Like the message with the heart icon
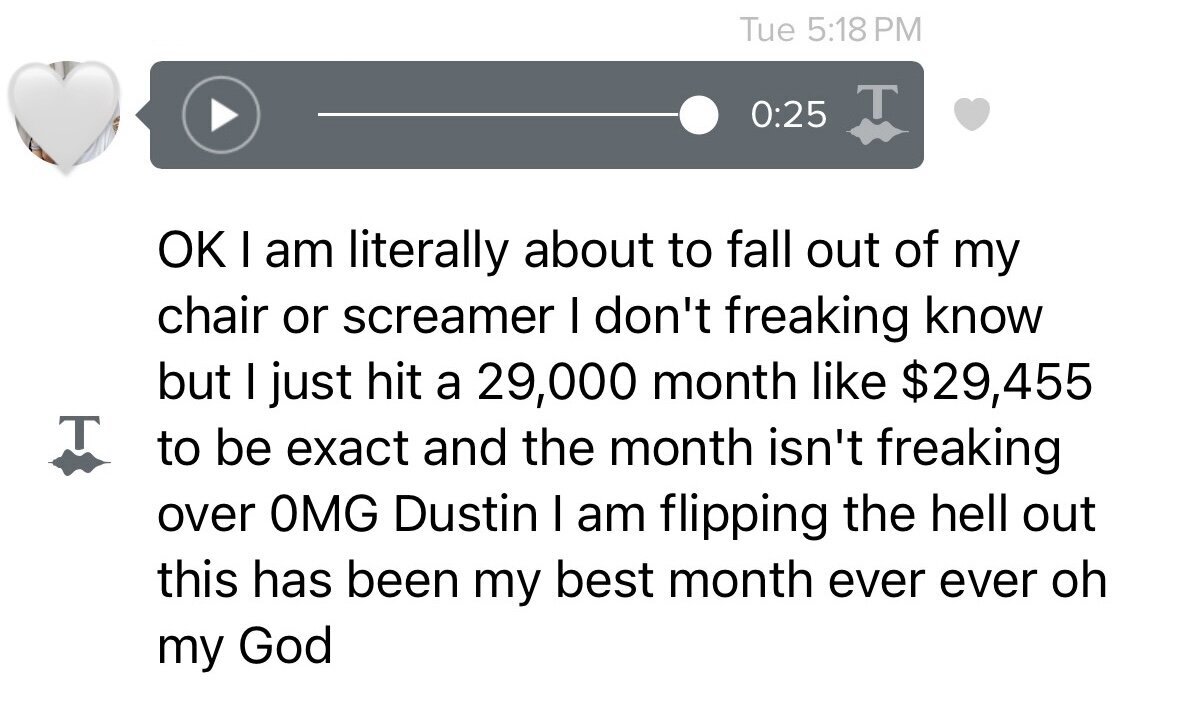The height and width of the screenshot is (726, 1179). coord(971,114)
